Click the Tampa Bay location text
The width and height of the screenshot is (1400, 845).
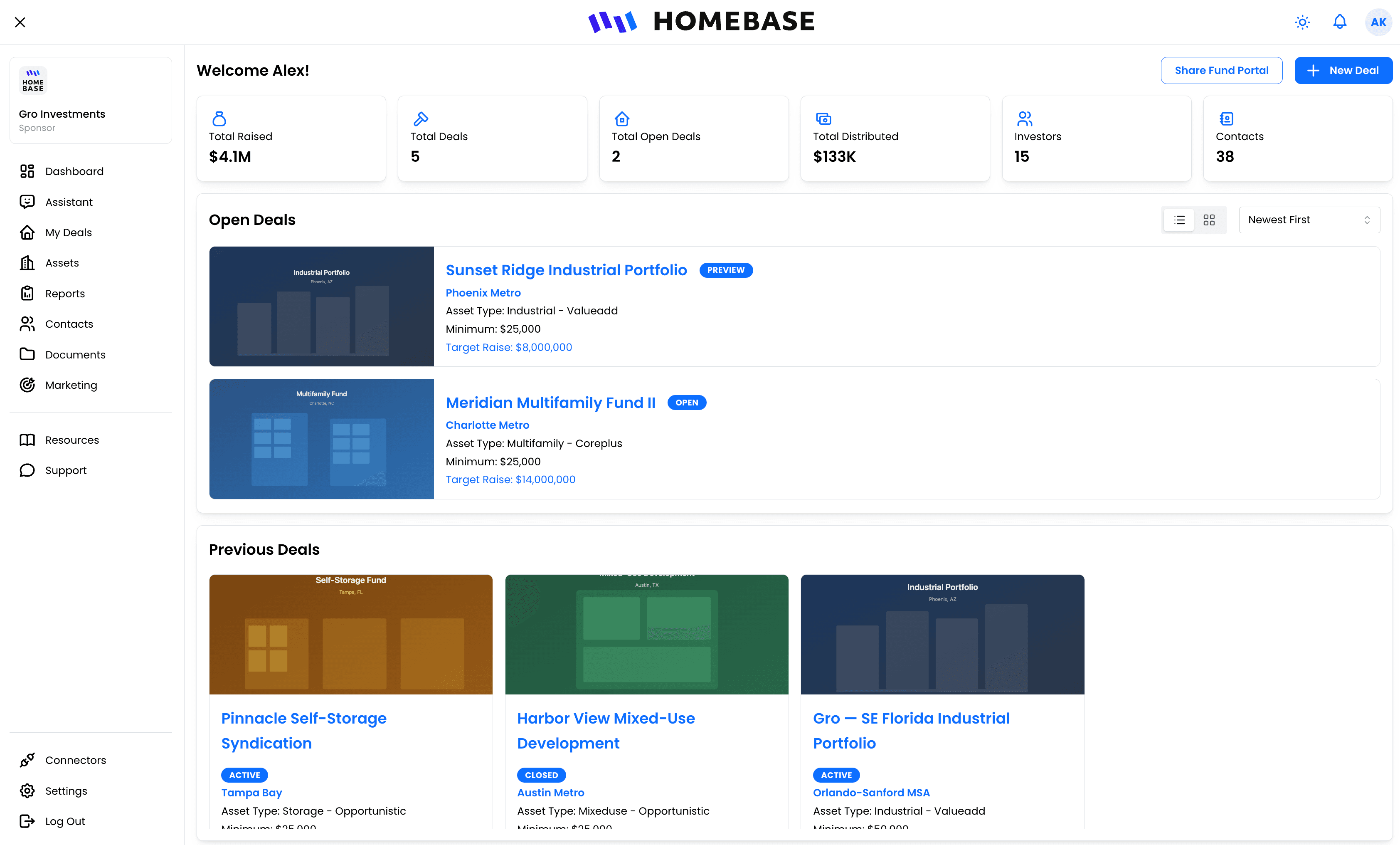click(251, 793)
